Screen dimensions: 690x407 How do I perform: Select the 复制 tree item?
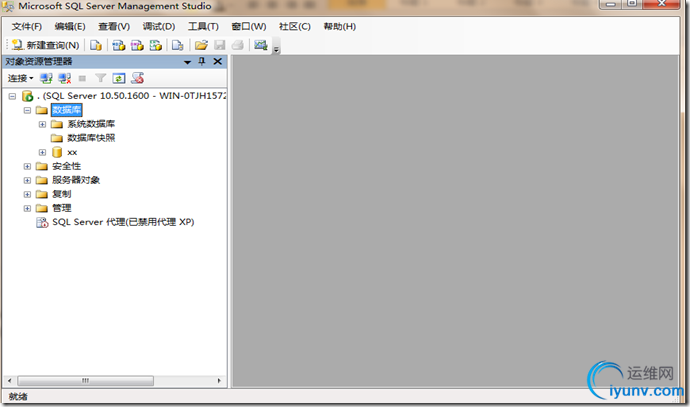pos(62,194)
